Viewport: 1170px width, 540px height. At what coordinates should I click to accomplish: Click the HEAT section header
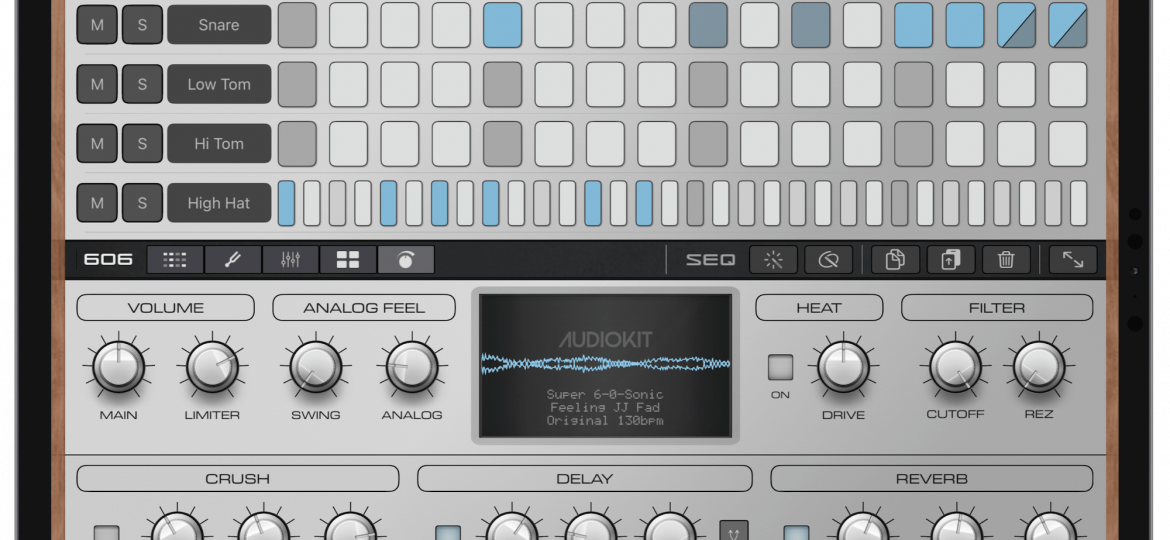[819, 307]
